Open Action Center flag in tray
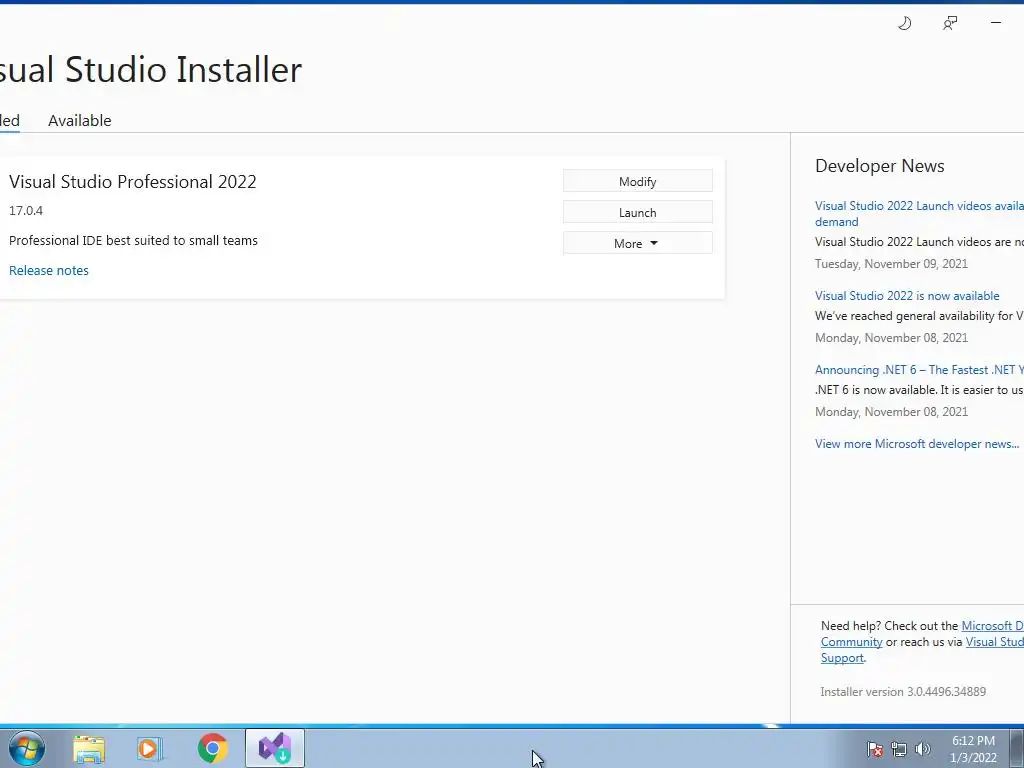This screenshot has height=768, width=1024. pos(875,749)
